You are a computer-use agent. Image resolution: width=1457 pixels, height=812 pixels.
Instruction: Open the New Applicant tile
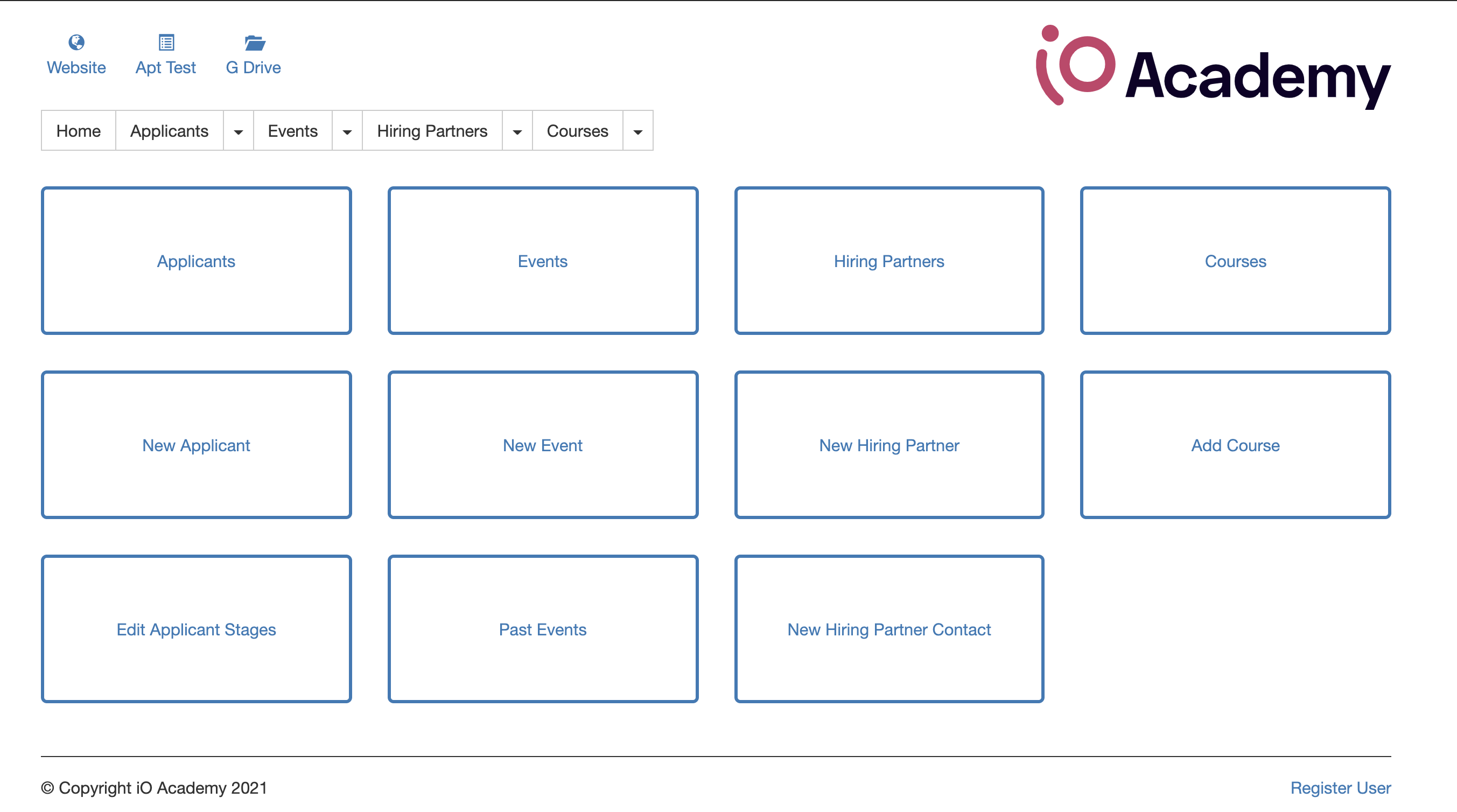[195, 445]
